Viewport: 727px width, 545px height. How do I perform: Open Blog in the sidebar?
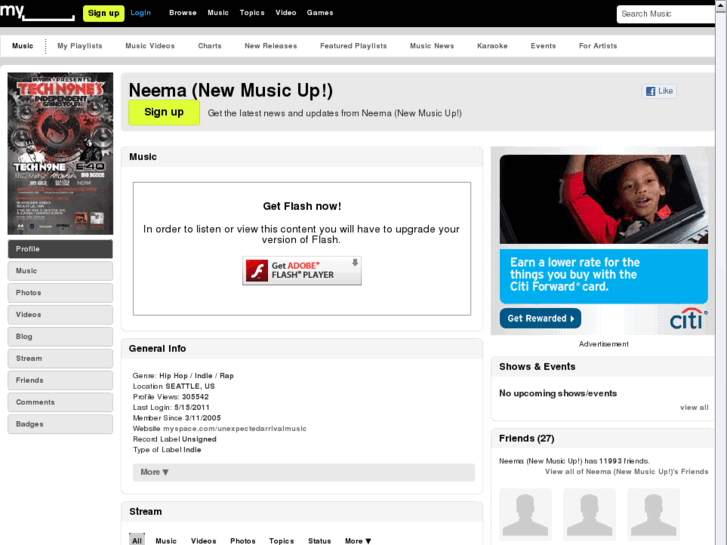(60, 336)
